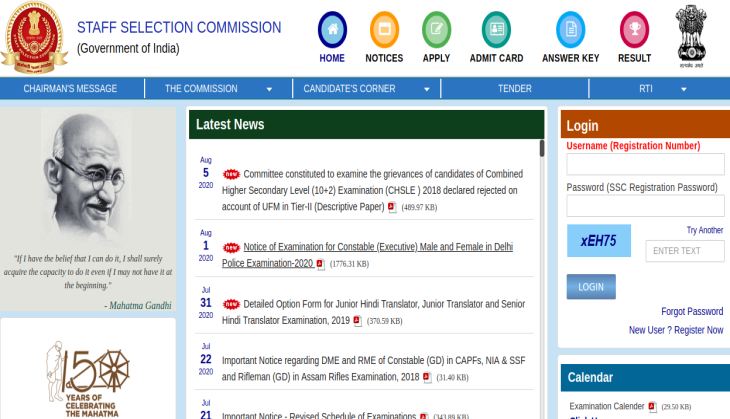Click the Home icon in header
Screen dimensions: 730x419
[x=332, y=30]
